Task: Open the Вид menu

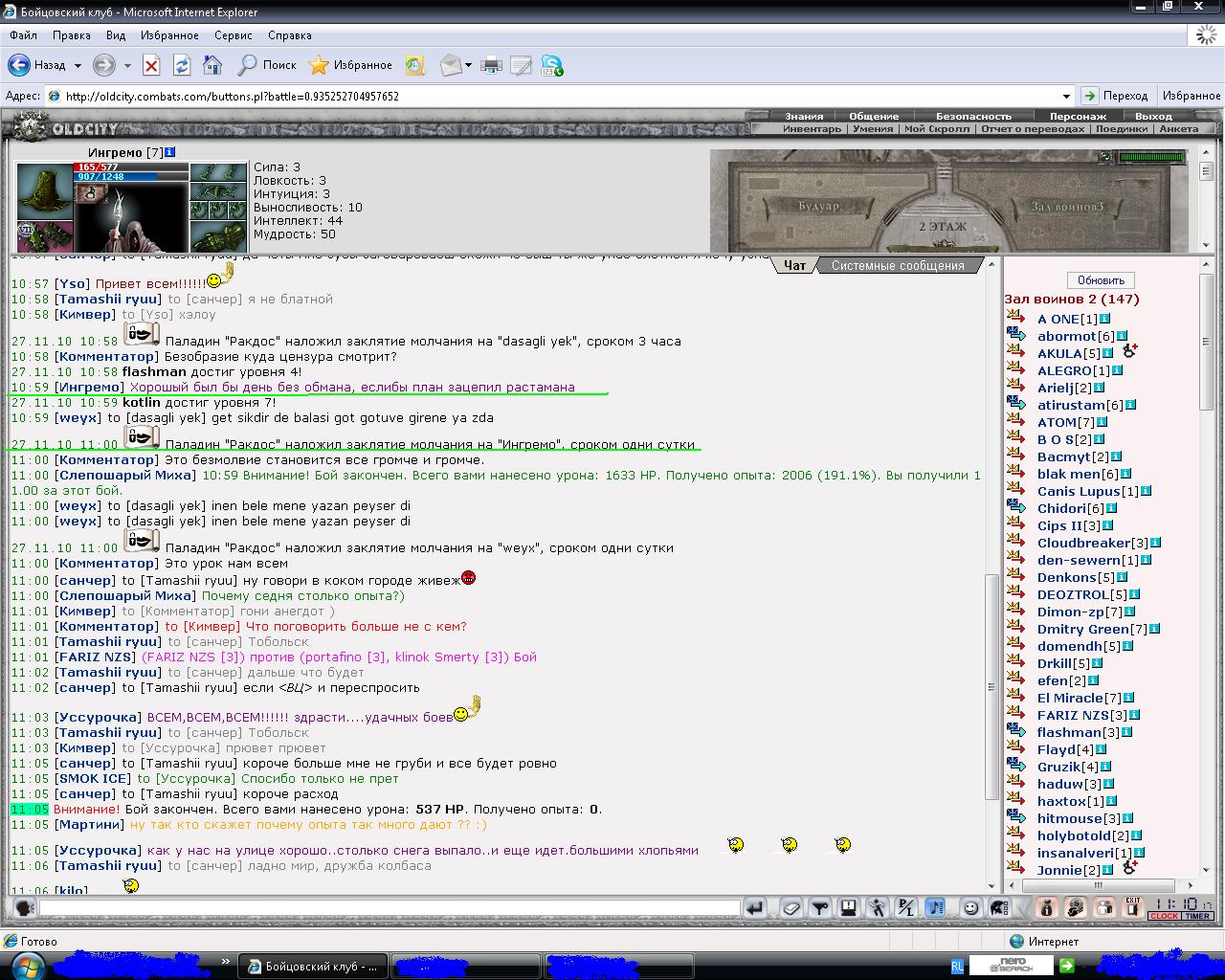Action: point(116,35)
